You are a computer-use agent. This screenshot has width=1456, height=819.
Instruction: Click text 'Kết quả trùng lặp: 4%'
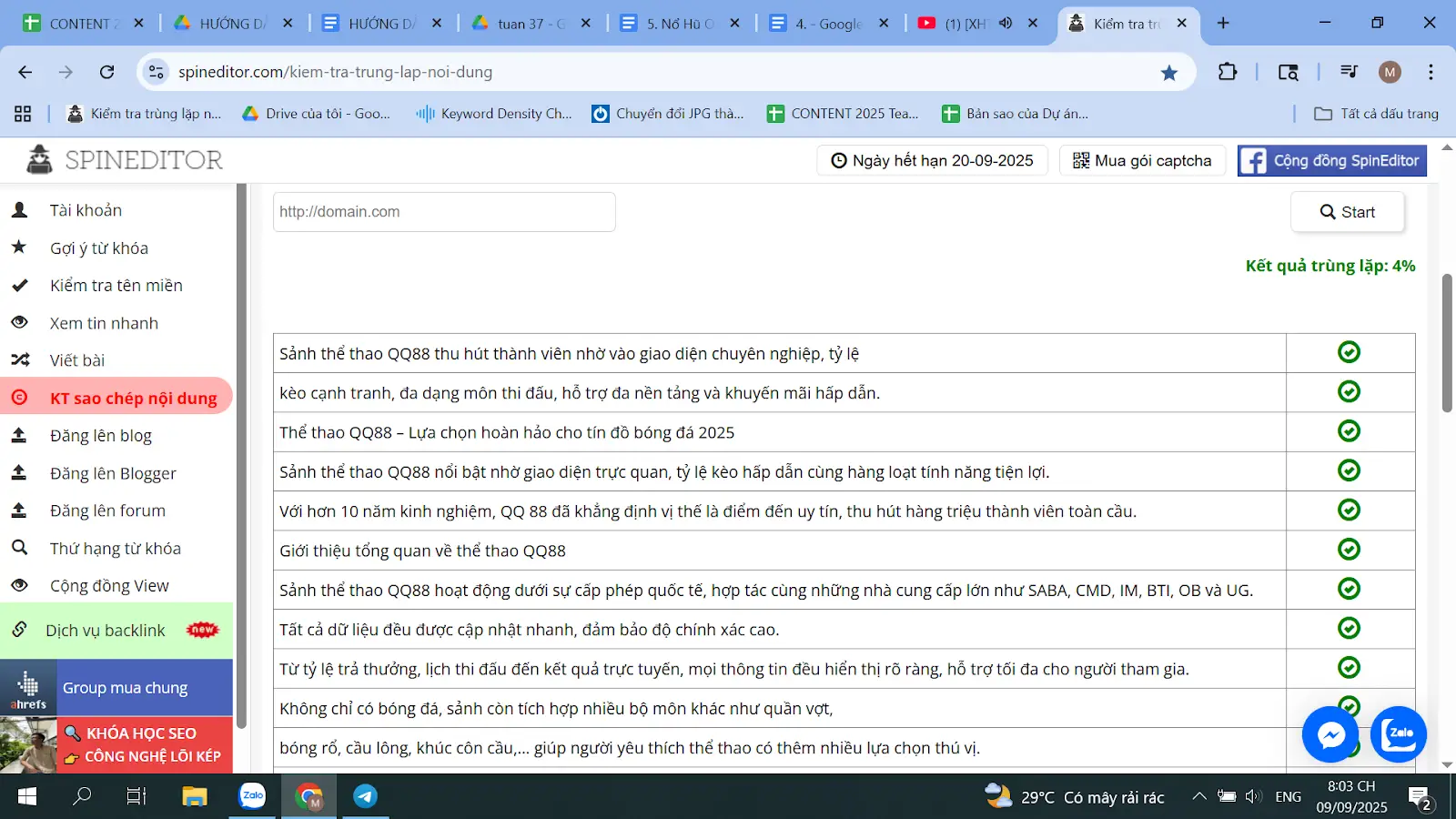click(1330, 266)
